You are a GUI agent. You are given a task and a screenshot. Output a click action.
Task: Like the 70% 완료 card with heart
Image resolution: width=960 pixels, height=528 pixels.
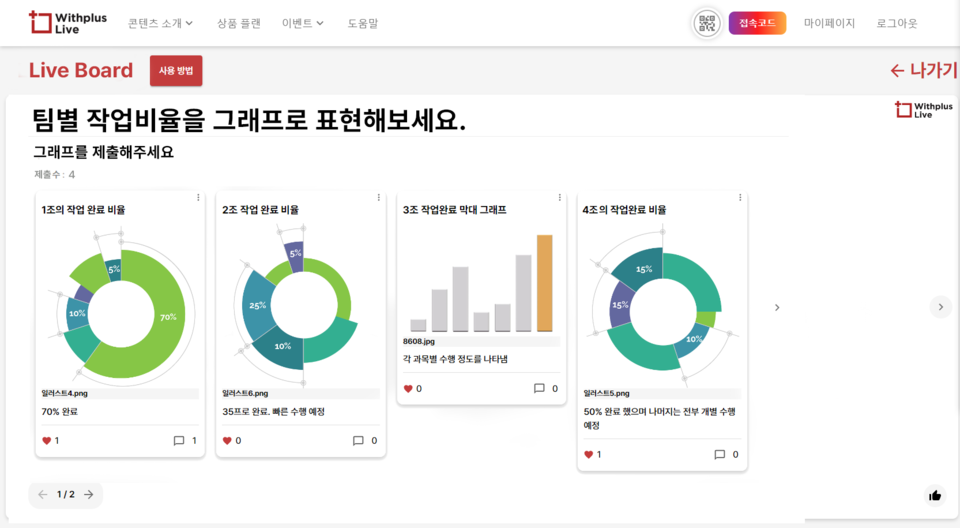(x=47, y=440)
